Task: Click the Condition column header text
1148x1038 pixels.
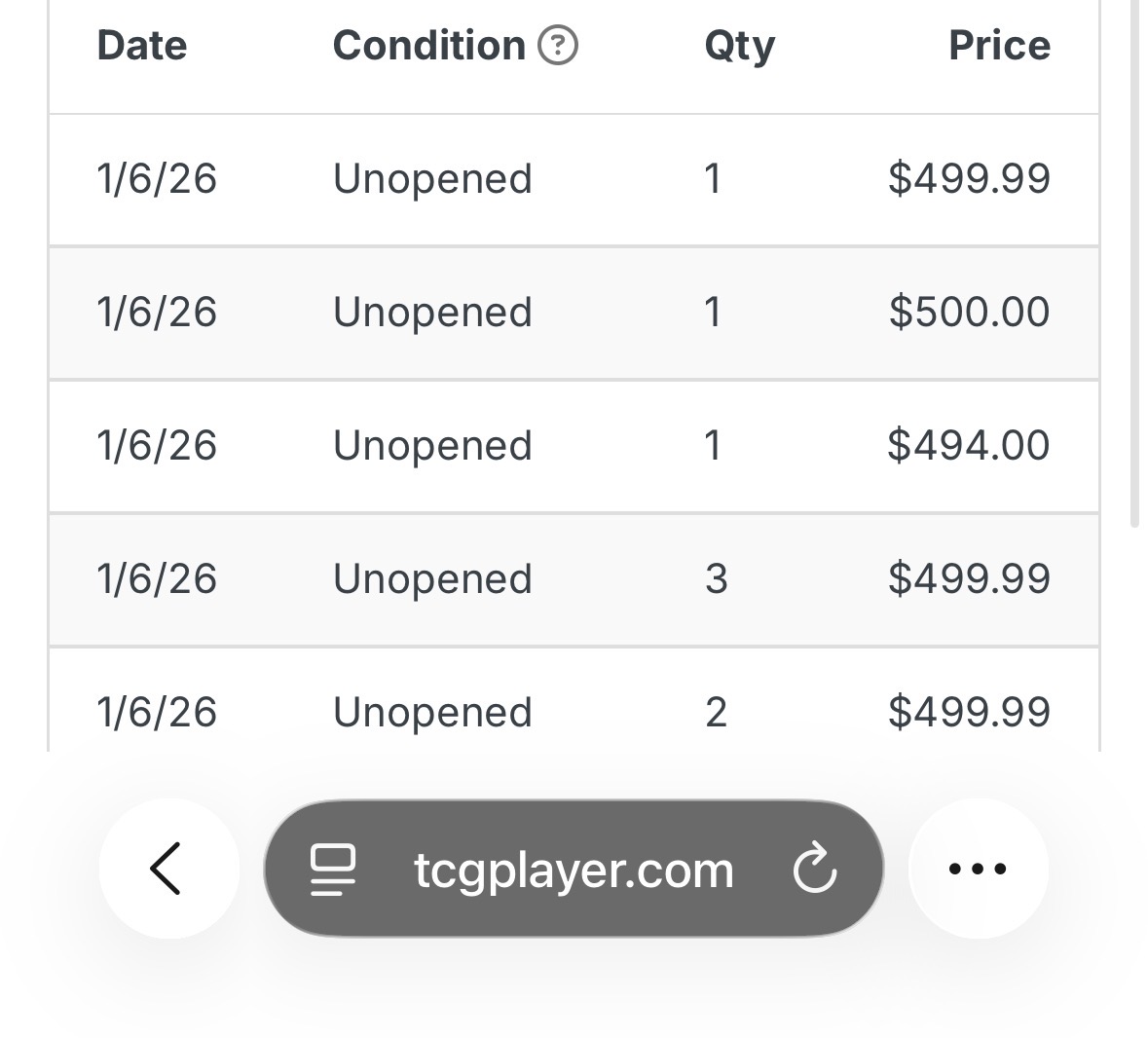Action: coord(428,46)
